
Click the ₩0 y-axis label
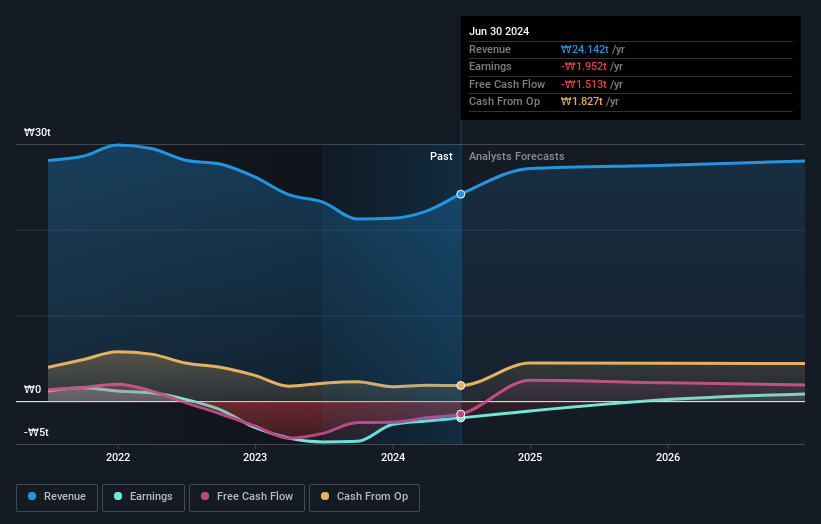(32, 389)
